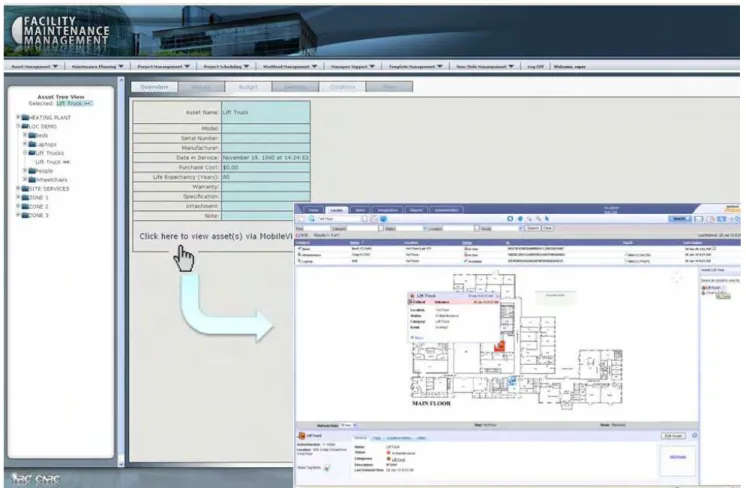The height and width of the screenshot is (488, 746).
Task: Expand the ZONE 1 tree node
Action: [x=19, y=197]
